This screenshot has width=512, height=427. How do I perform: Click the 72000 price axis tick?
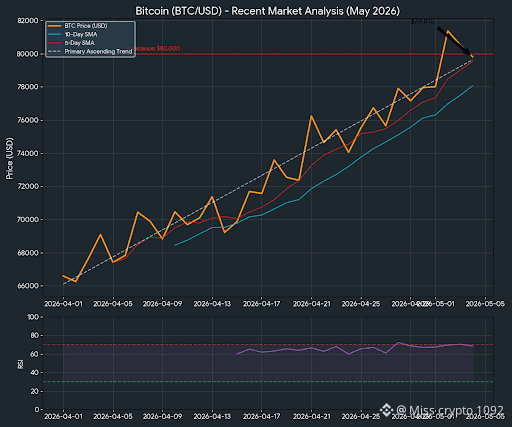pos(28,187)
